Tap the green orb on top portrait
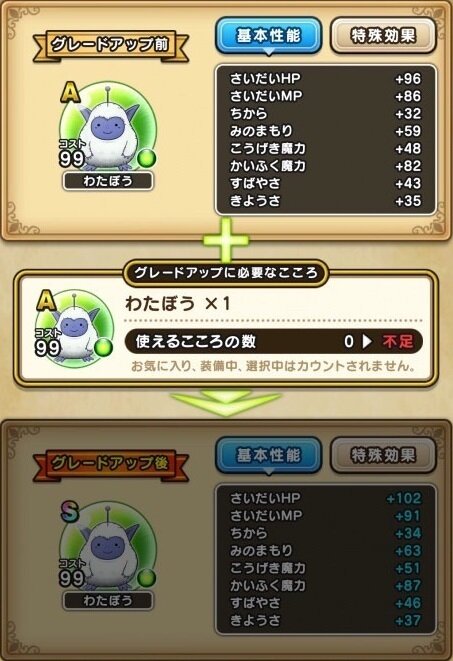 [x=147, y=159]
